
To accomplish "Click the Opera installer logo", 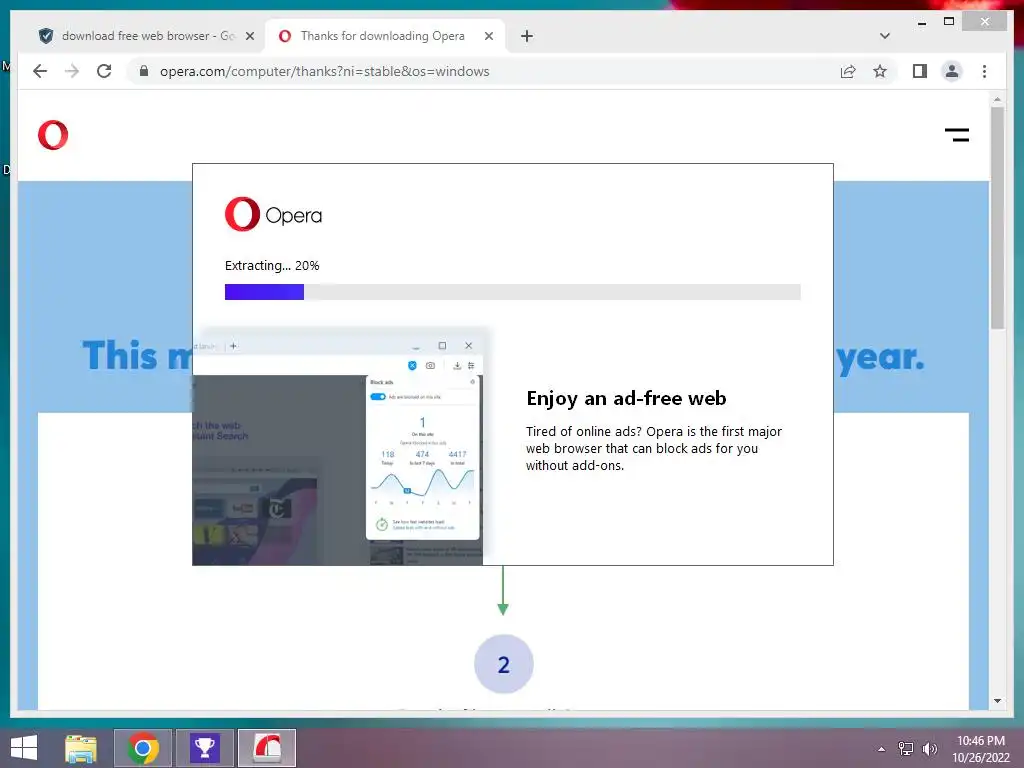I will [x=273, y=214].
